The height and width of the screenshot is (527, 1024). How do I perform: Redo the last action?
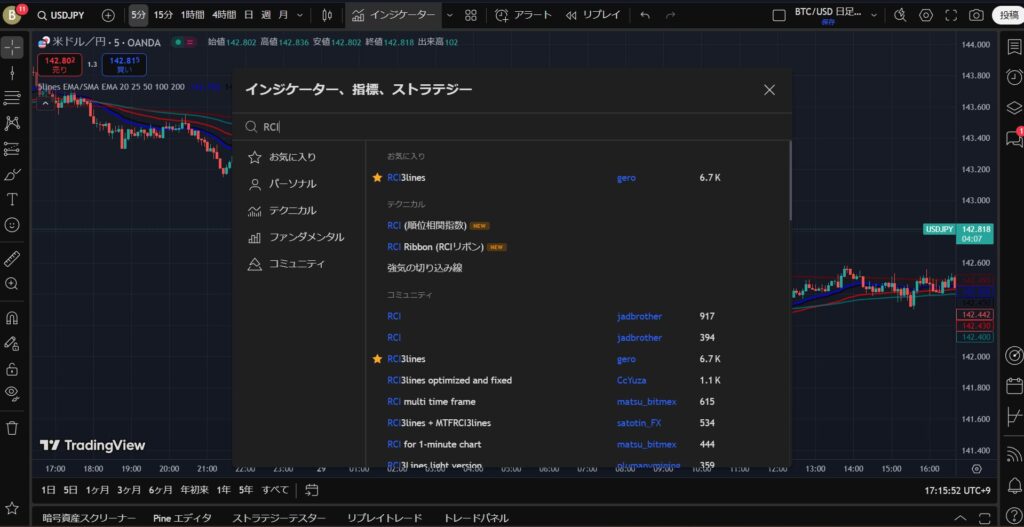click(x=670, y=15)
